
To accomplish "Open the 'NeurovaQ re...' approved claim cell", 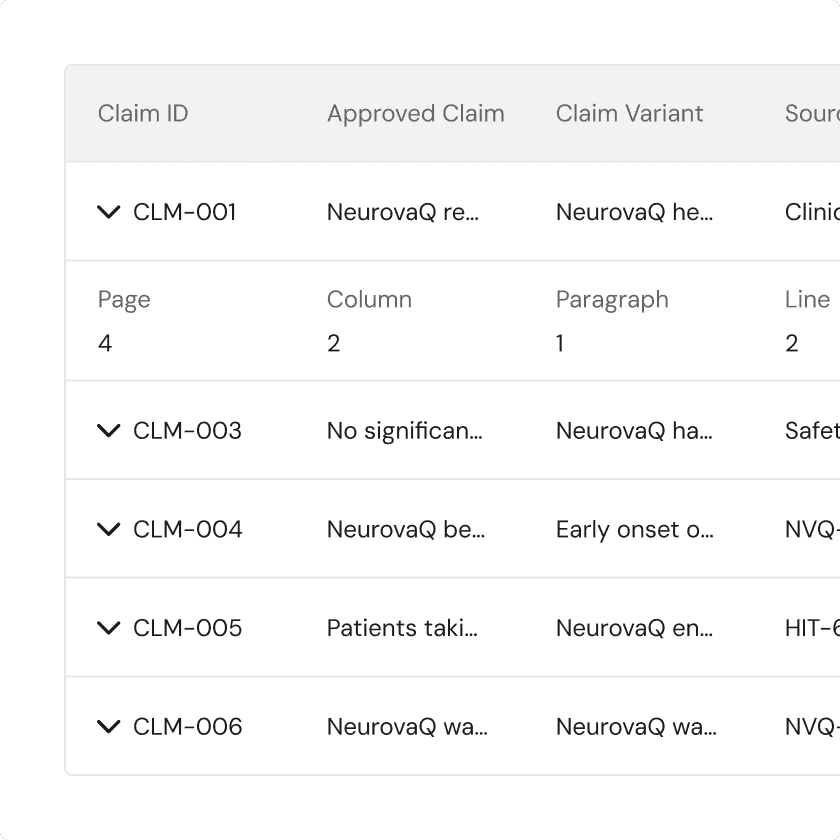I will (403, 212).
